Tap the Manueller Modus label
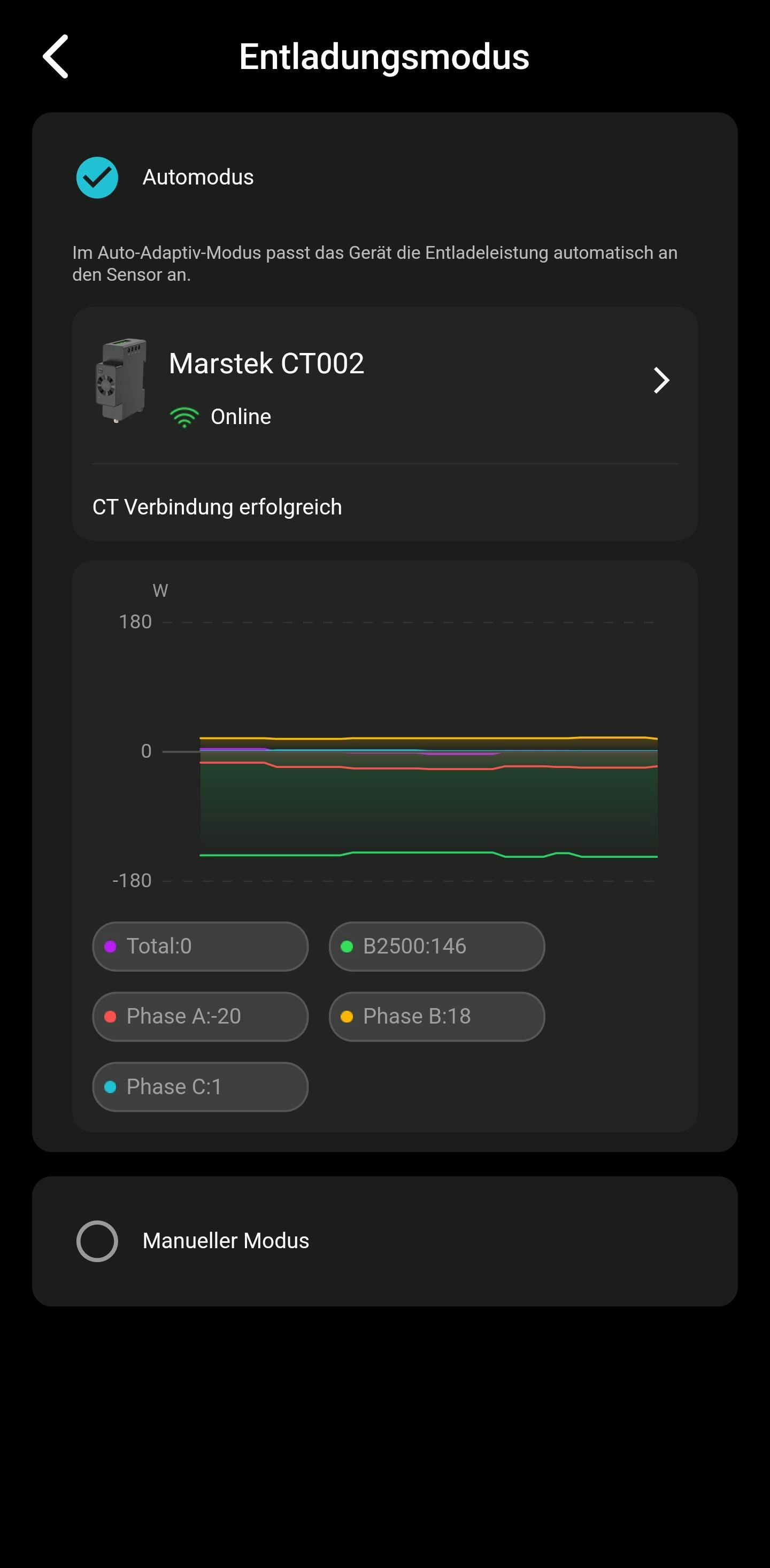 pyautogui.click(x=226, y=1241)
